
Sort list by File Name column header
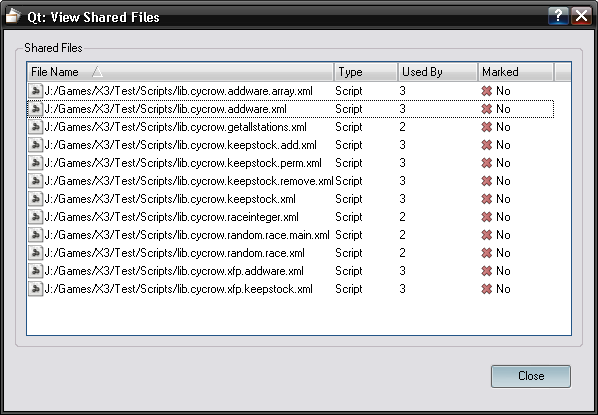180,72
